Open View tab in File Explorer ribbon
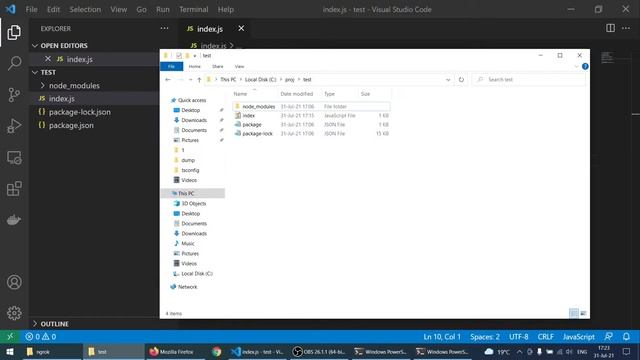 pyautogui.click(x=239, y=66)
